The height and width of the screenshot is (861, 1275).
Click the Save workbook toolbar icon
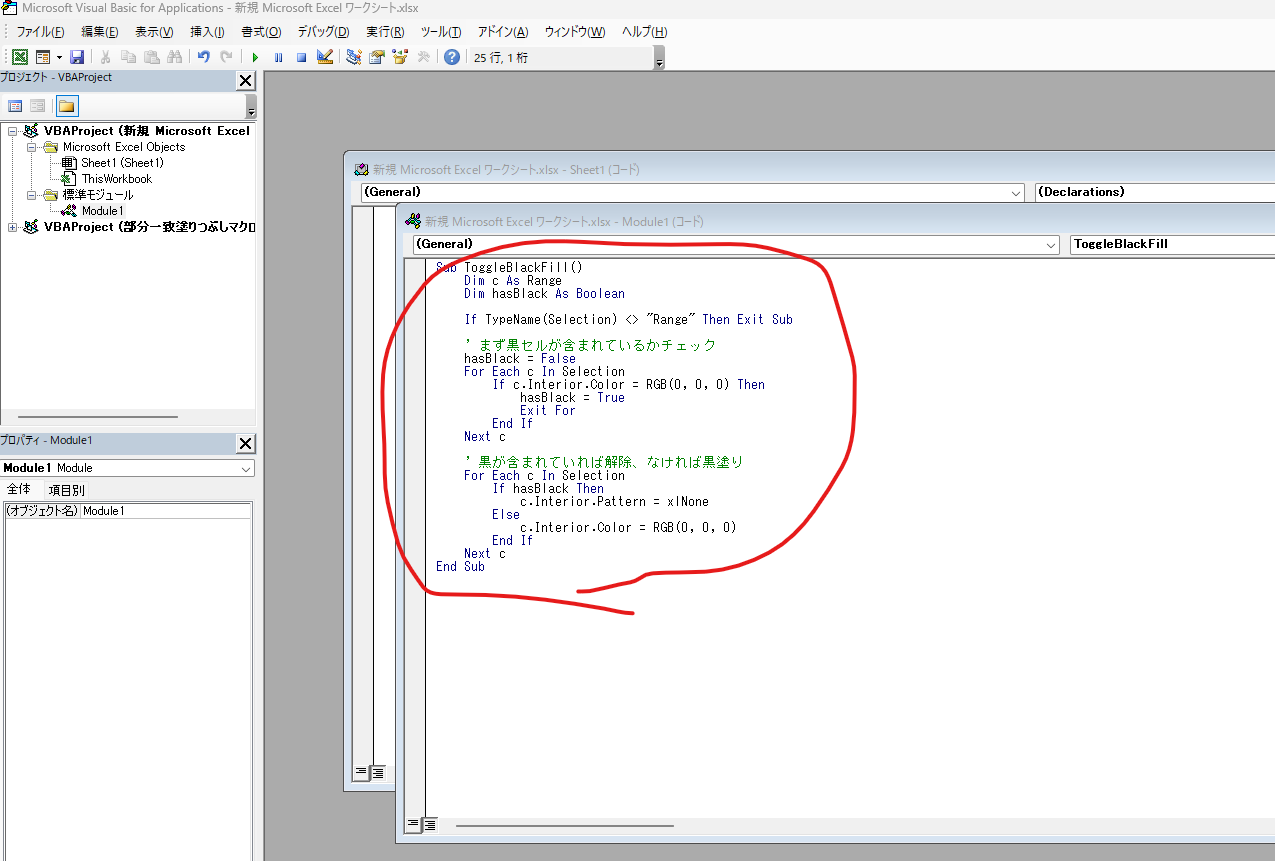(x=77, y=57)
